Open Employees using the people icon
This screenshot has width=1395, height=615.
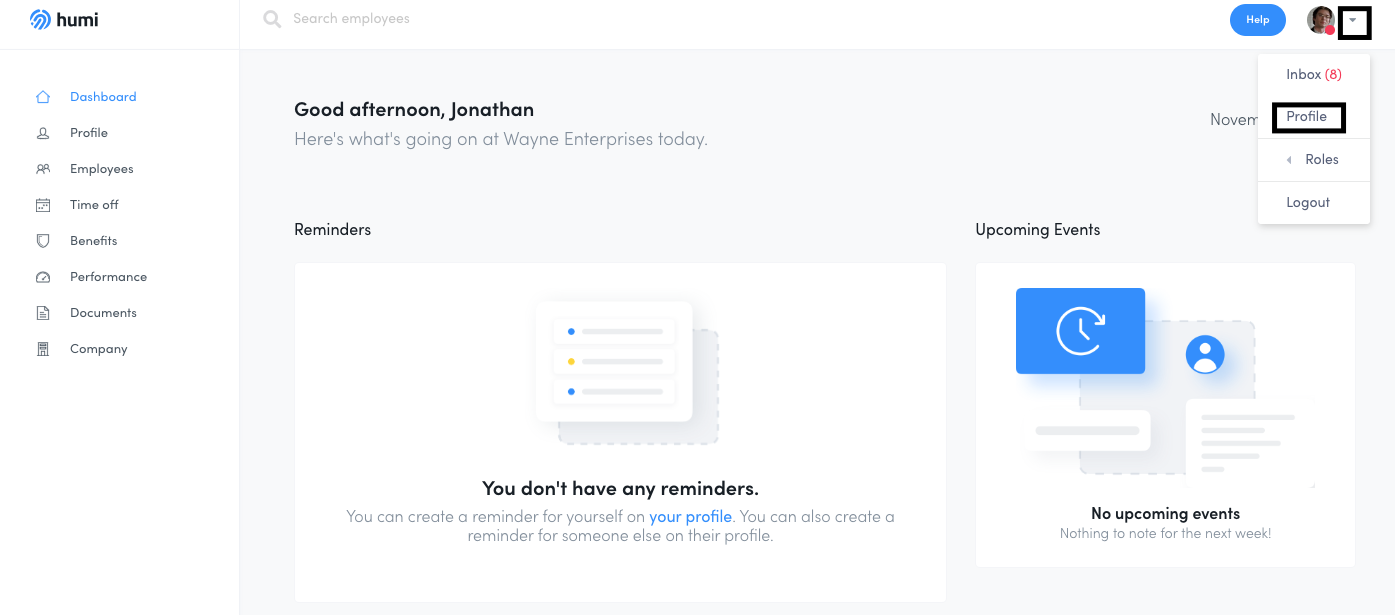pos(43,169)
